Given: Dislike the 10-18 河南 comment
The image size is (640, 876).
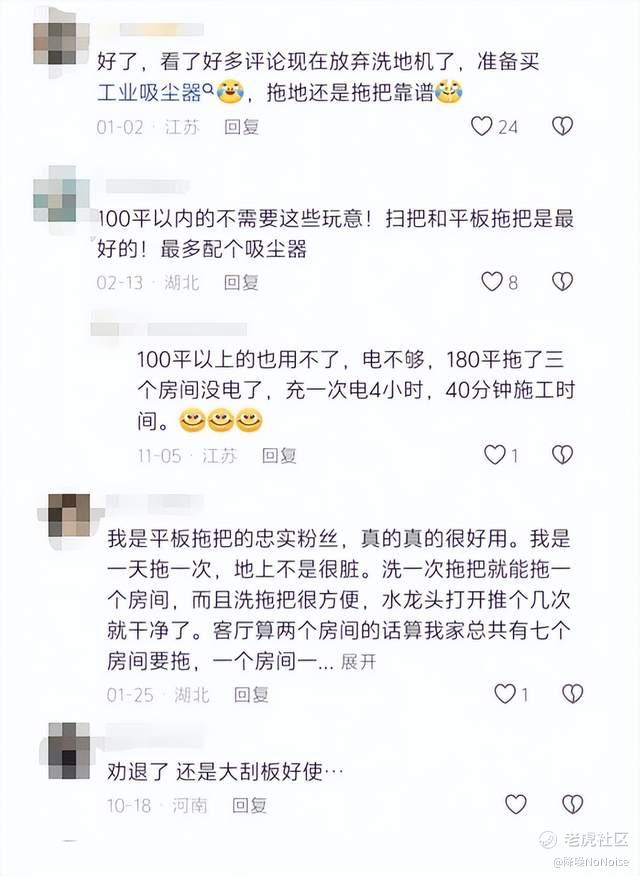Looking at the screenshot, I should [x=572, y=804].
